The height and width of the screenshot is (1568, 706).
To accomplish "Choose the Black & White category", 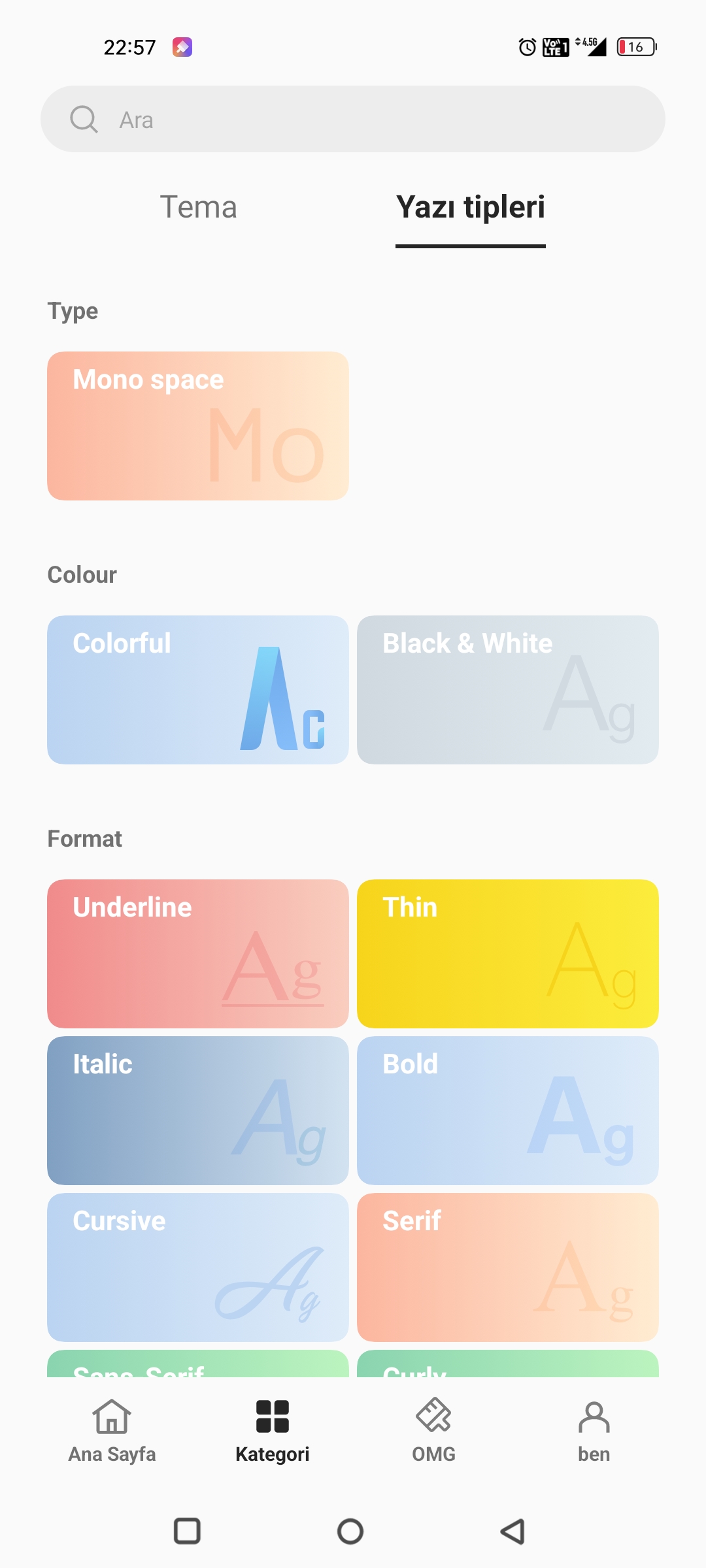I will [508, 690].
